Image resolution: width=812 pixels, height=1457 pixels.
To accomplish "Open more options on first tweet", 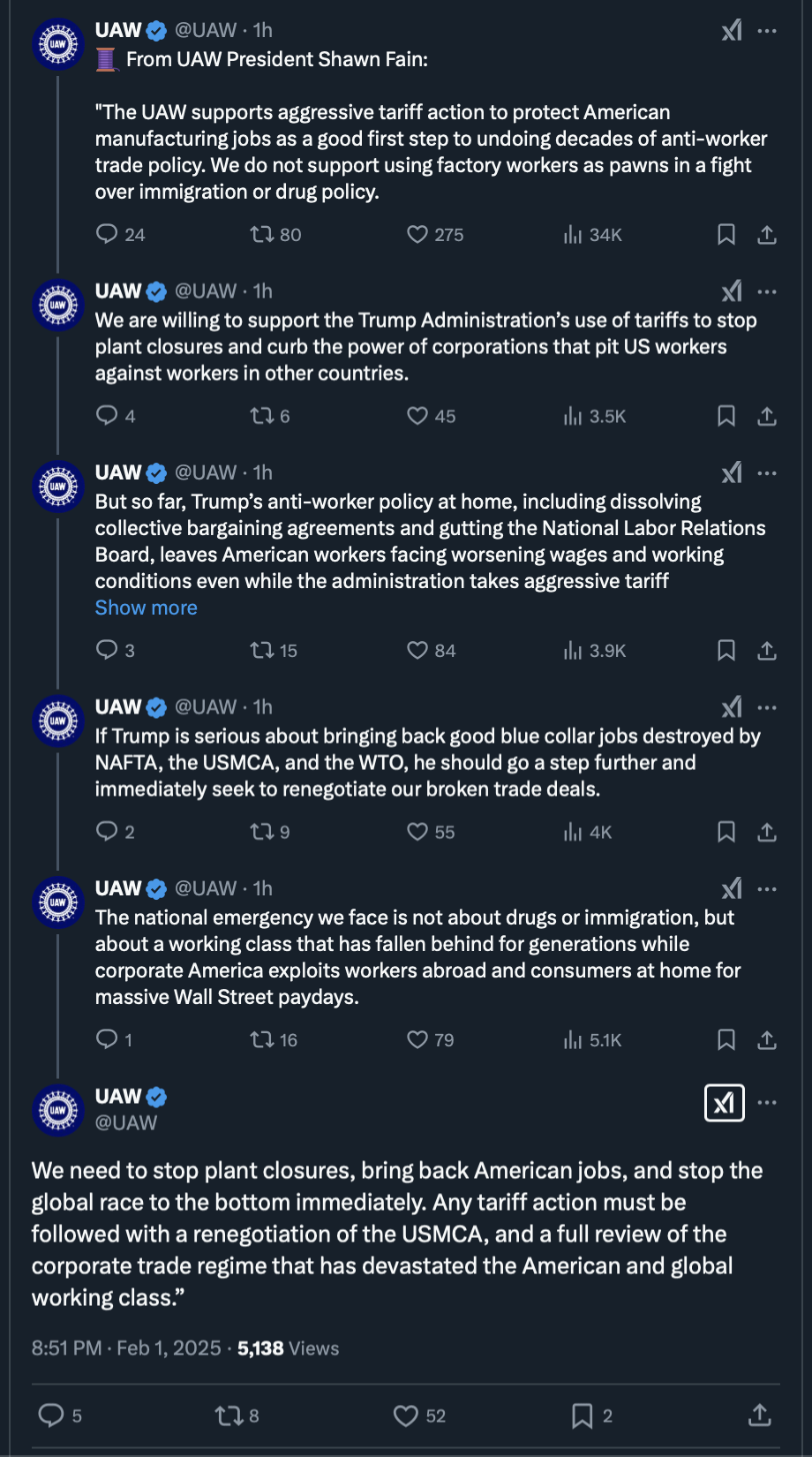I will pos(767,31).
